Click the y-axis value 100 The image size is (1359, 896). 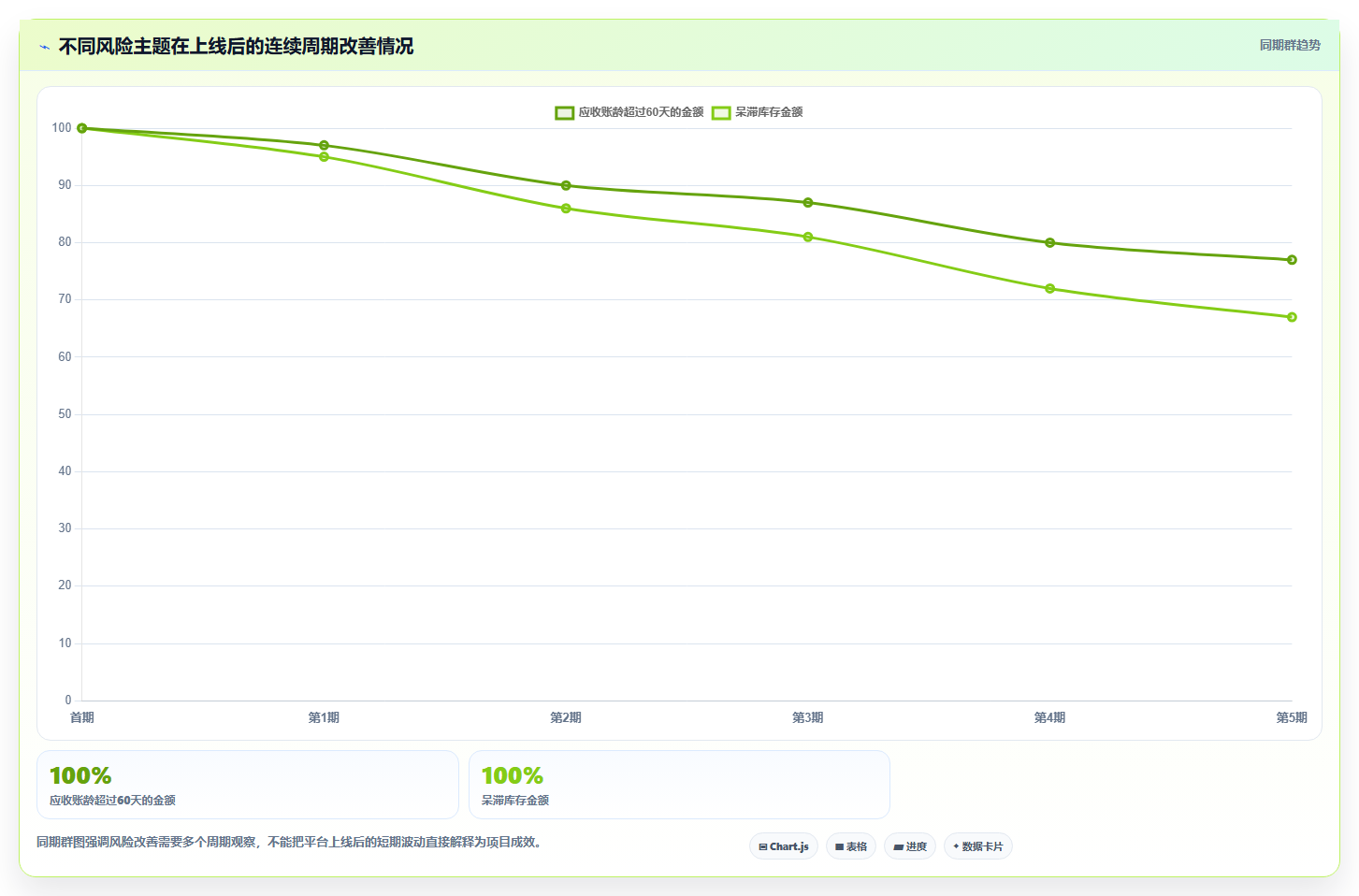tap(62, 127)
